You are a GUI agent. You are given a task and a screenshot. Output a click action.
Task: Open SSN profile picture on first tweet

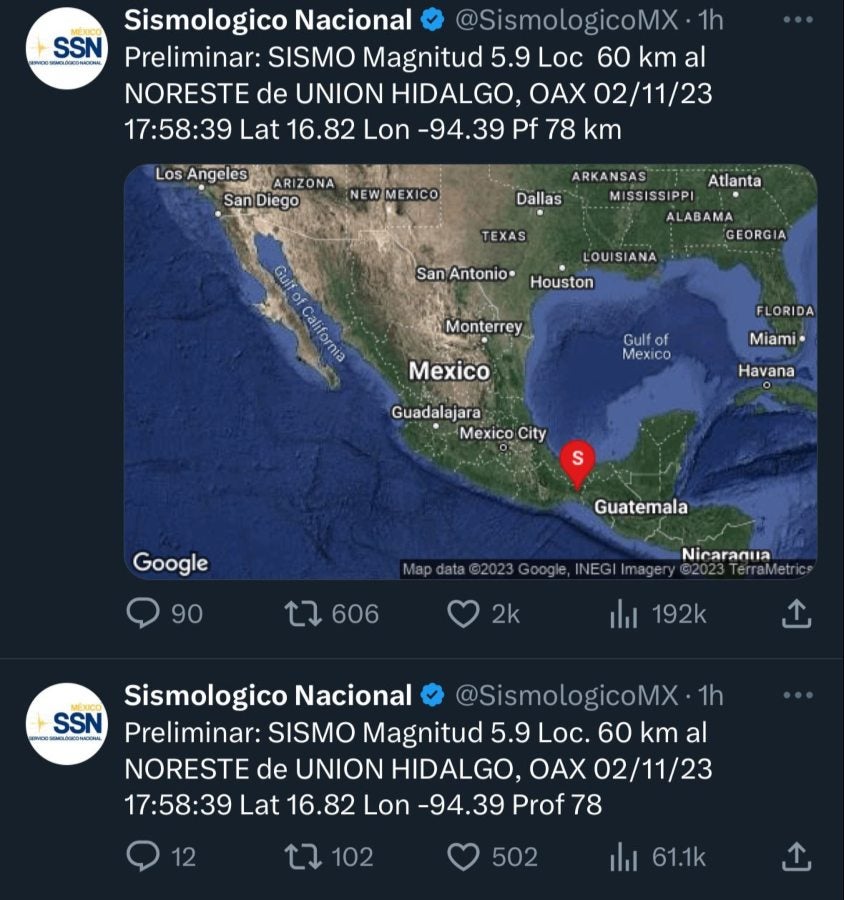[65, 48]
